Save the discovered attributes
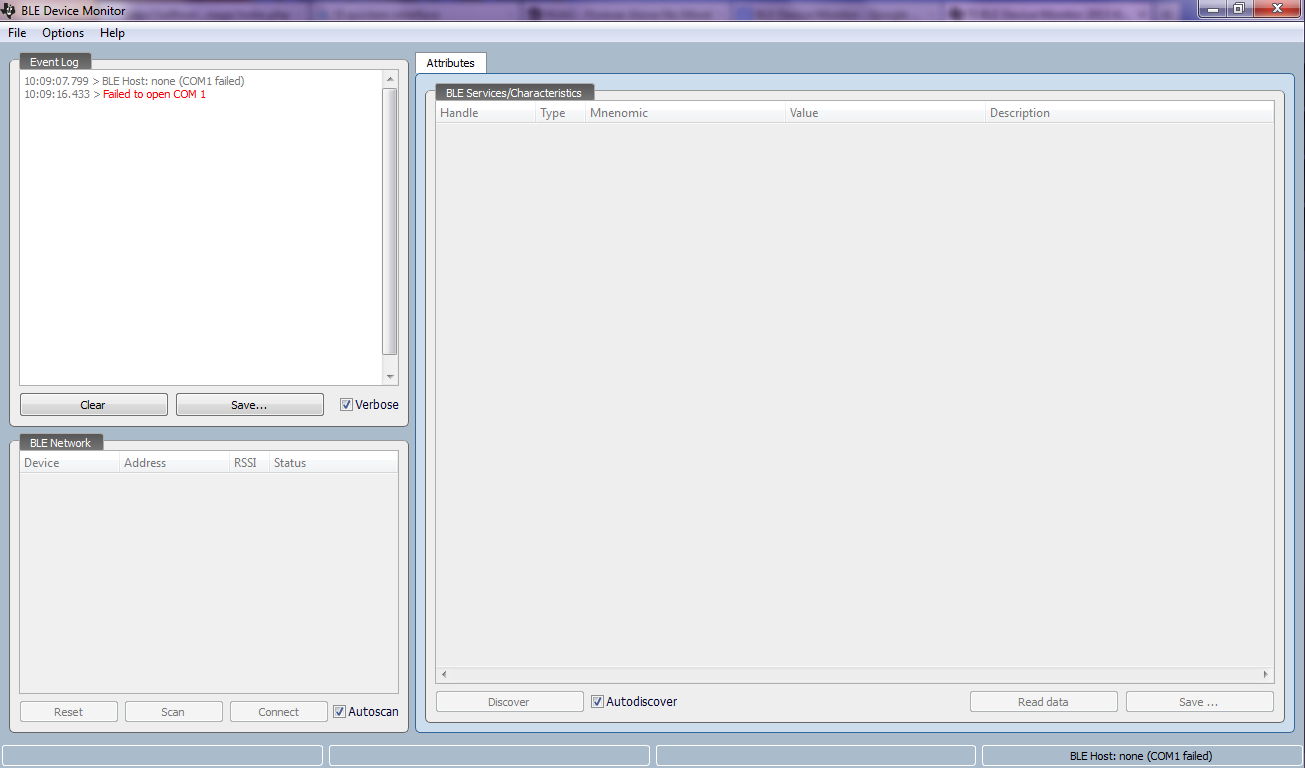This screenshot has height=768, width=1305. [1199, 701]
